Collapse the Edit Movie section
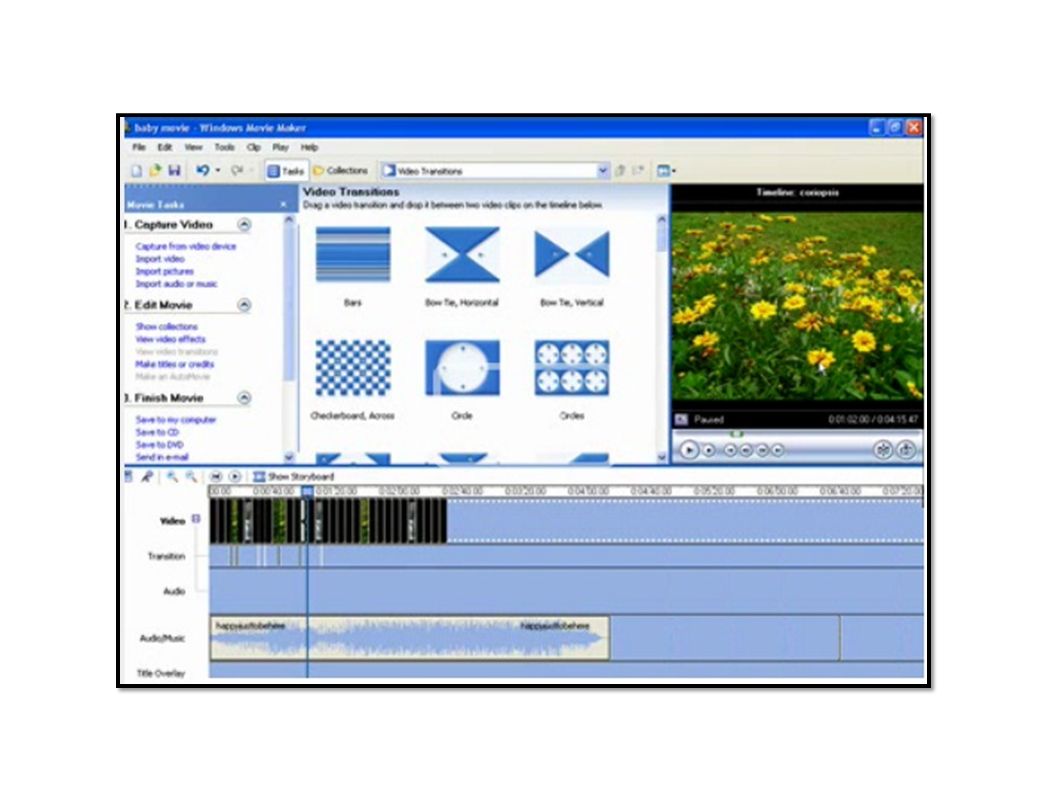The height and width of the screenshot is (793, 1058). [244, 305]
